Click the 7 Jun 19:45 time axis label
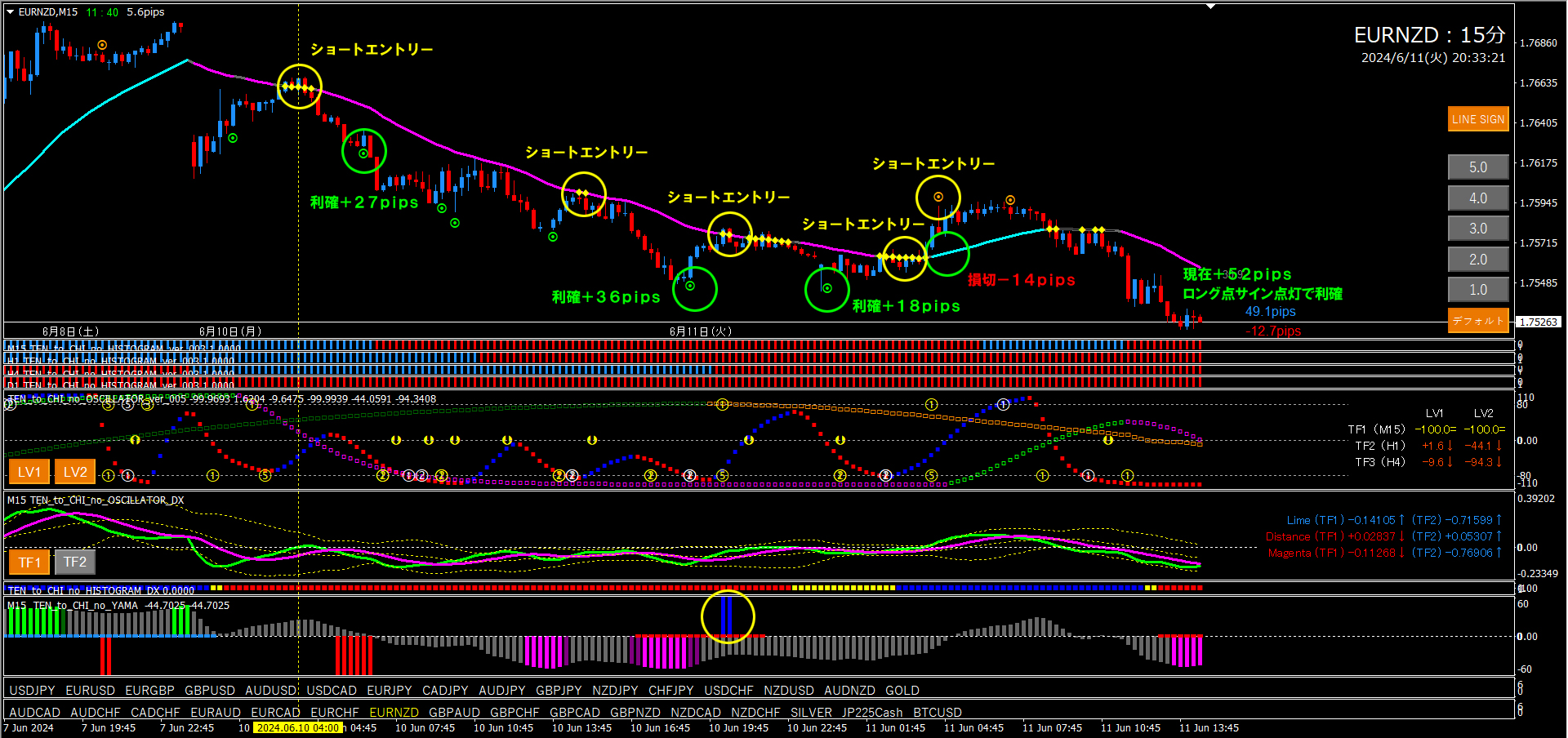This screenshot has width=1568, height=738. point(109,728)
